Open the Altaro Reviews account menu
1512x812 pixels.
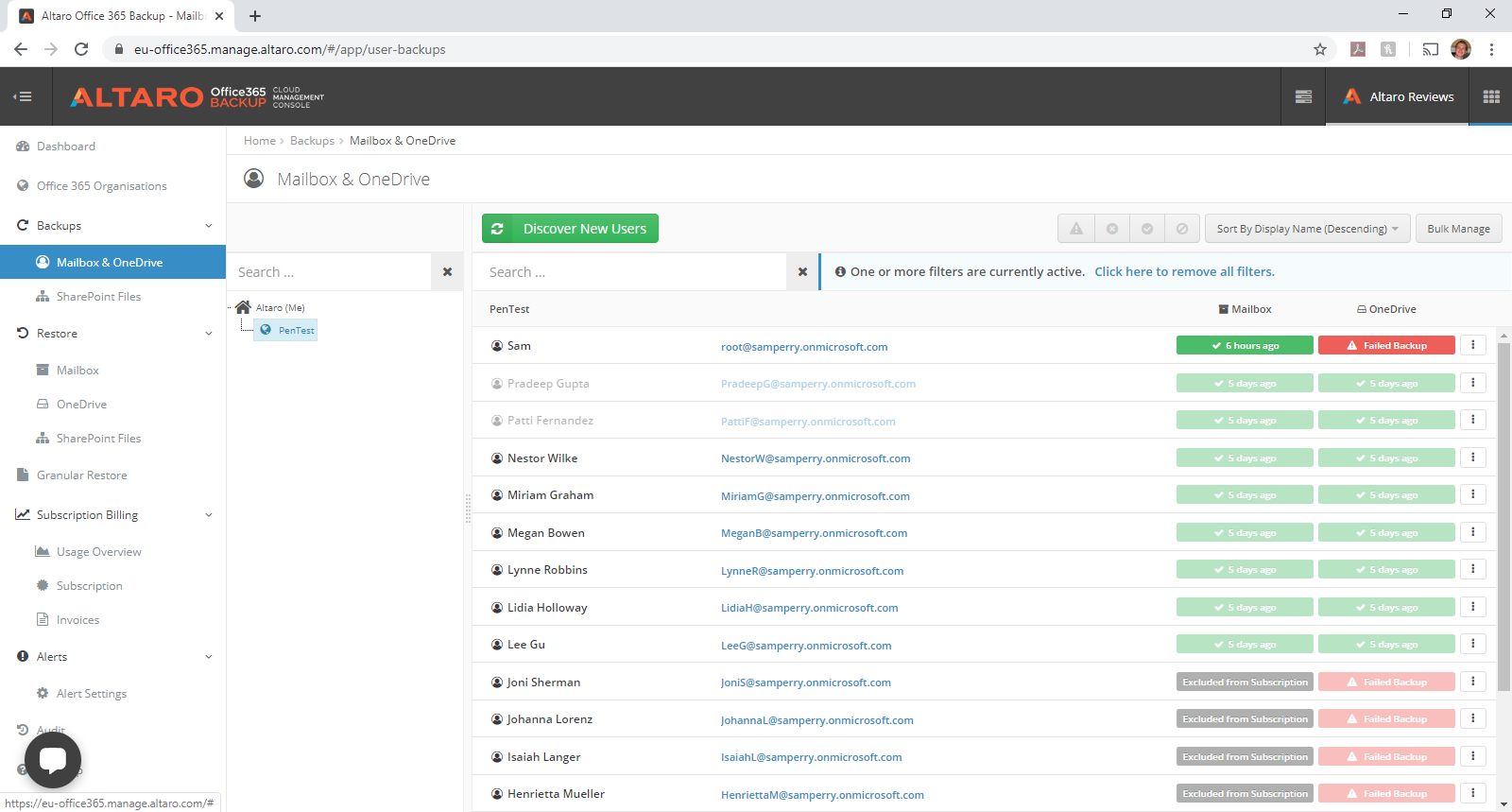click(1399, 96)
